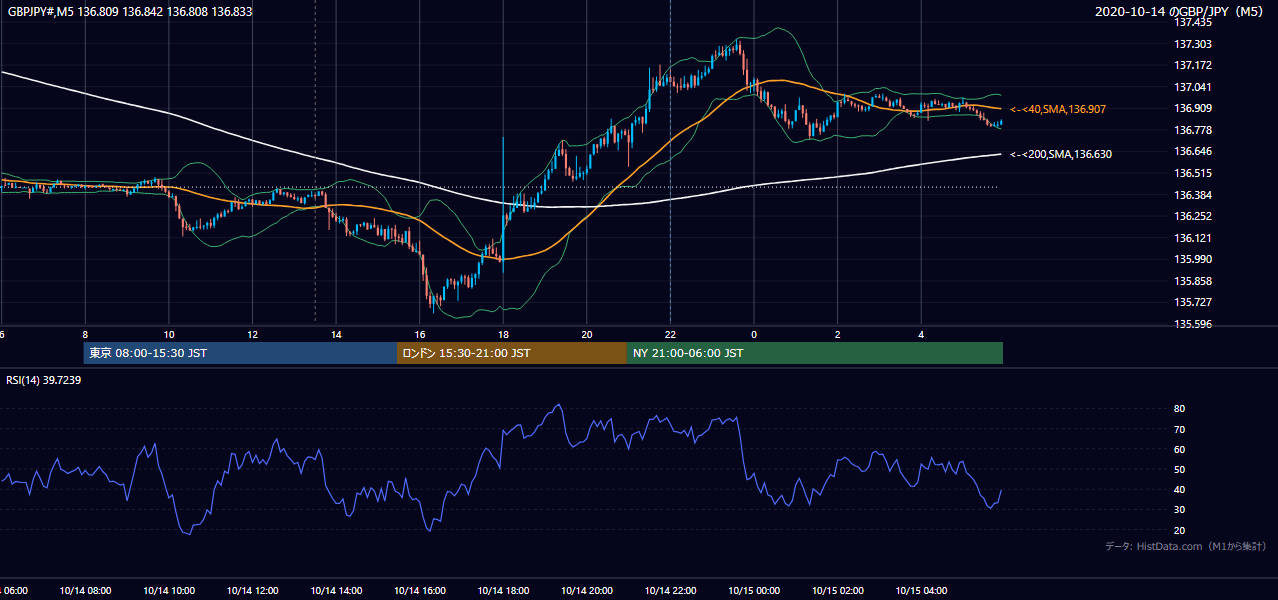Screen dimensions: 1278x600
Task: Click the 136.384 price axis label
Action: (x=1193, y=195)
